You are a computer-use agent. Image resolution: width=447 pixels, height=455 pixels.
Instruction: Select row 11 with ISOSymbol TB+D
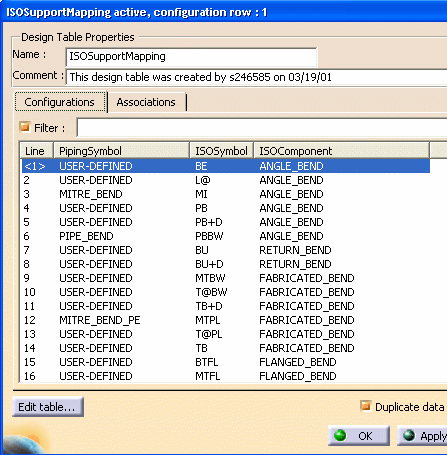click(x=226, y=306)
